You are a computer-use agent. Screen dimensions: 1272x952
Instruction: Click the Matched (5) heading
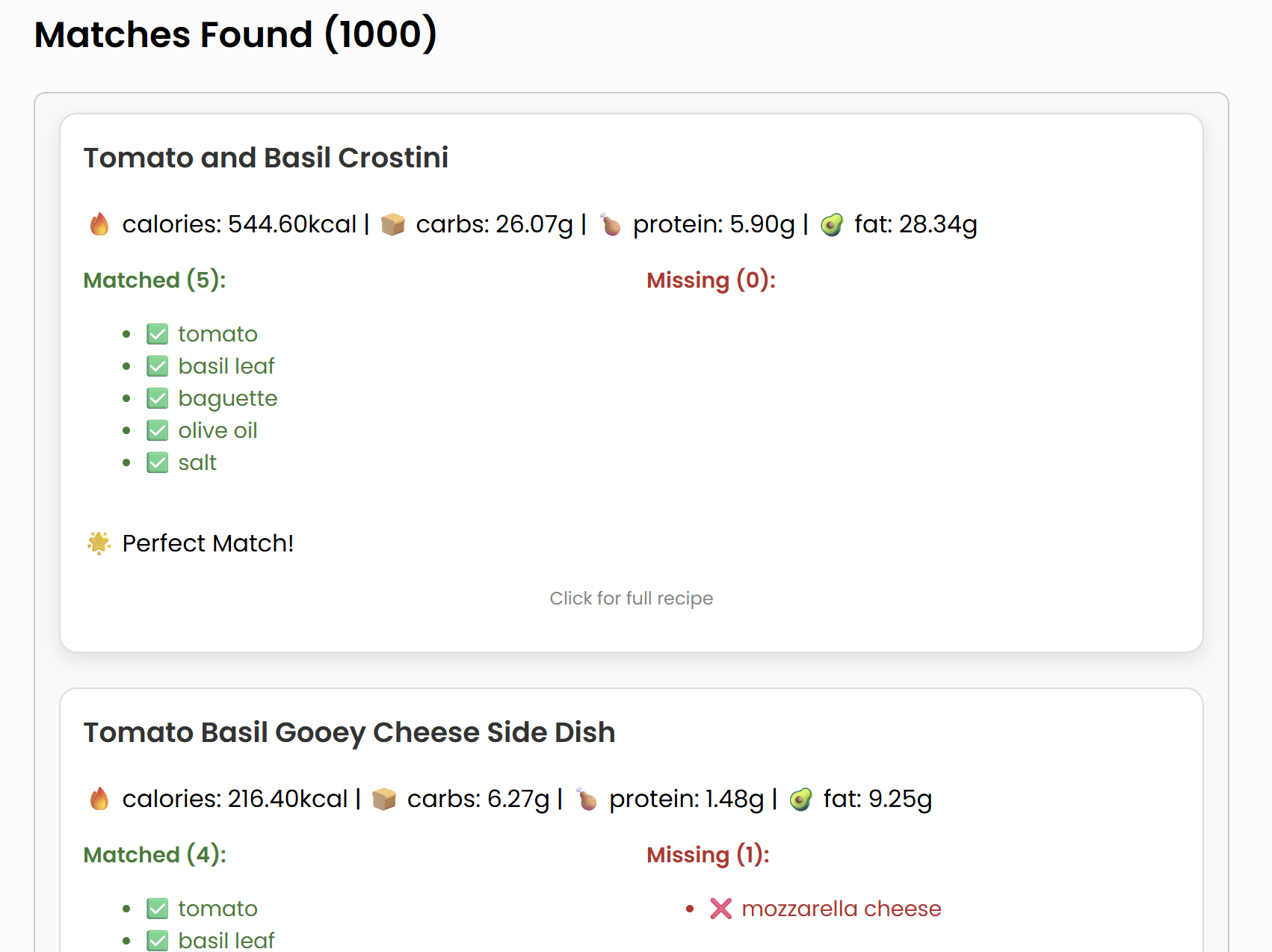coord(155,280)
